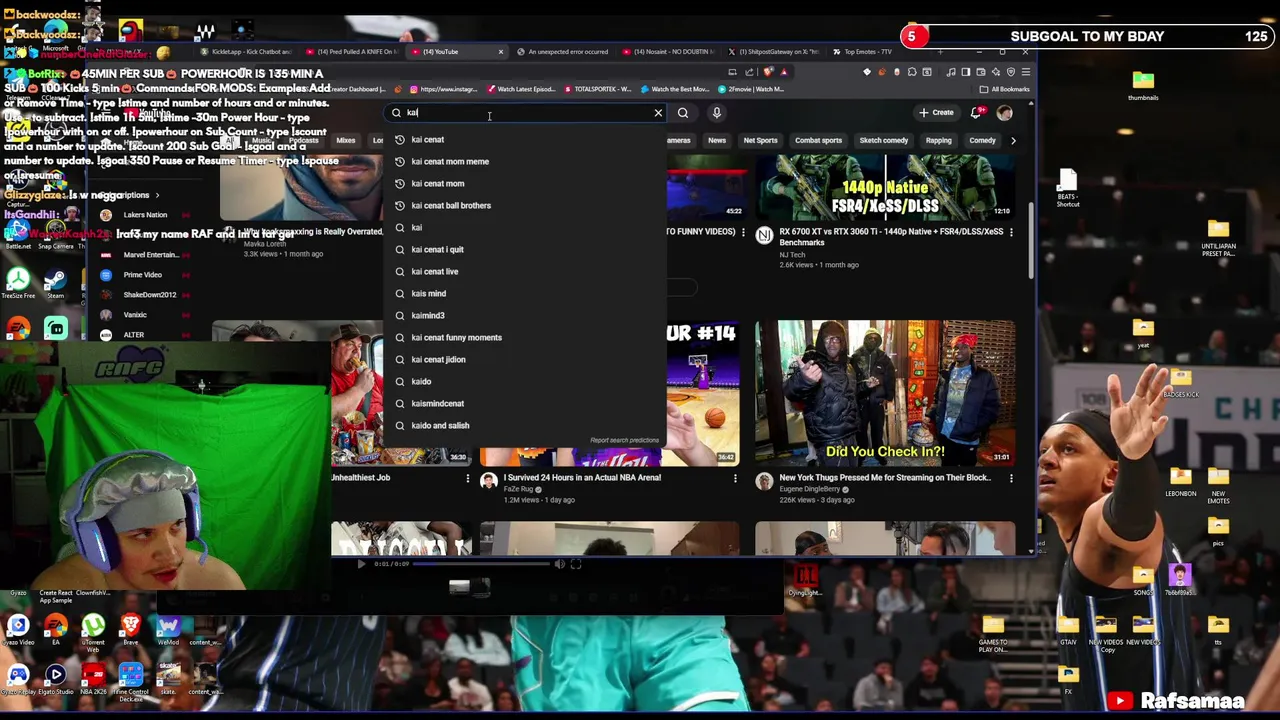Open NBA 2K26 desktop shortcut
The image size is (1280, 720).
93,679
